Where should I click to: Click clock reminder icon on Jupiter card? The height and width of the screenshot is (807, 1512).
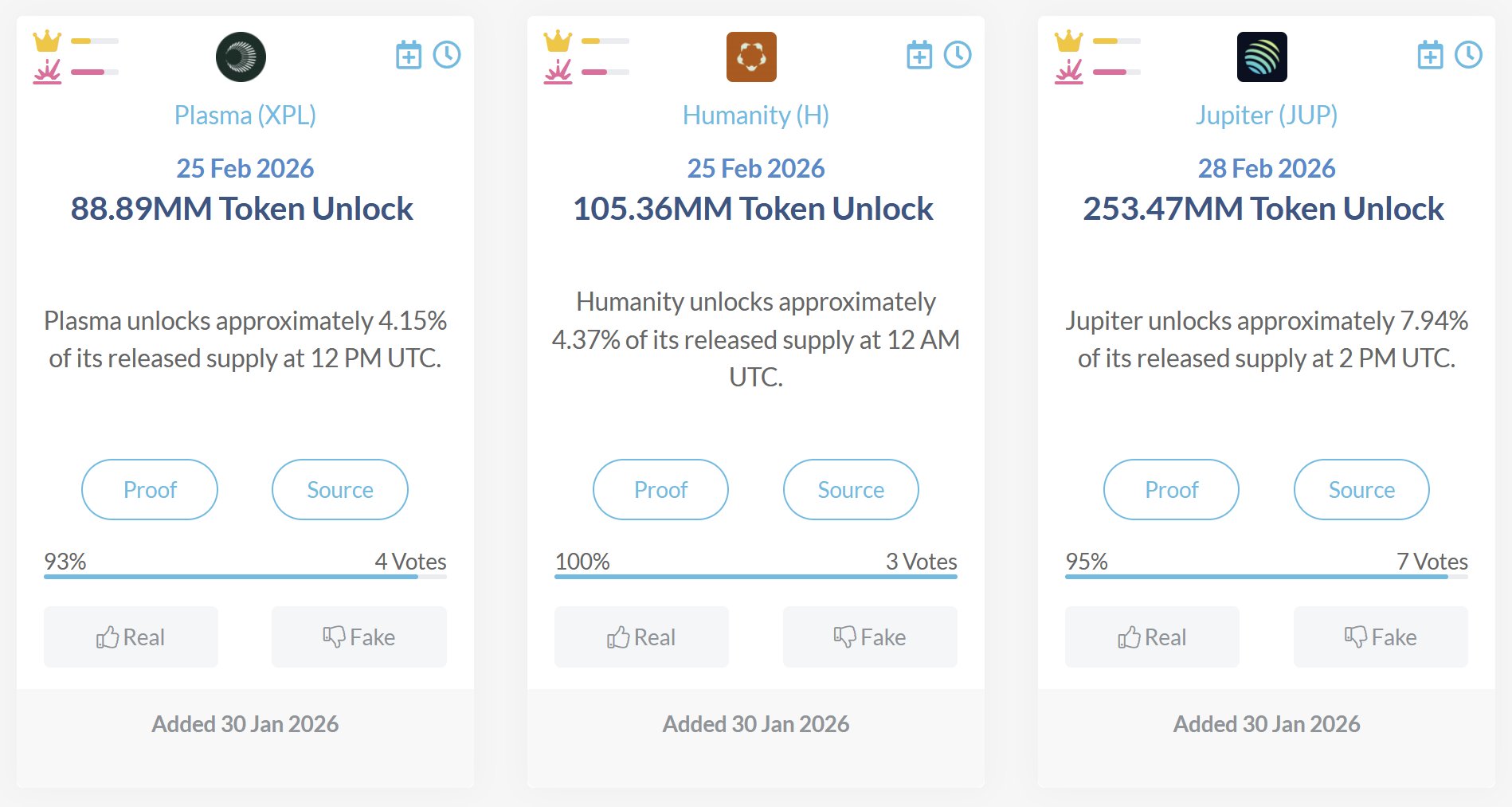tap(1468, 55)
